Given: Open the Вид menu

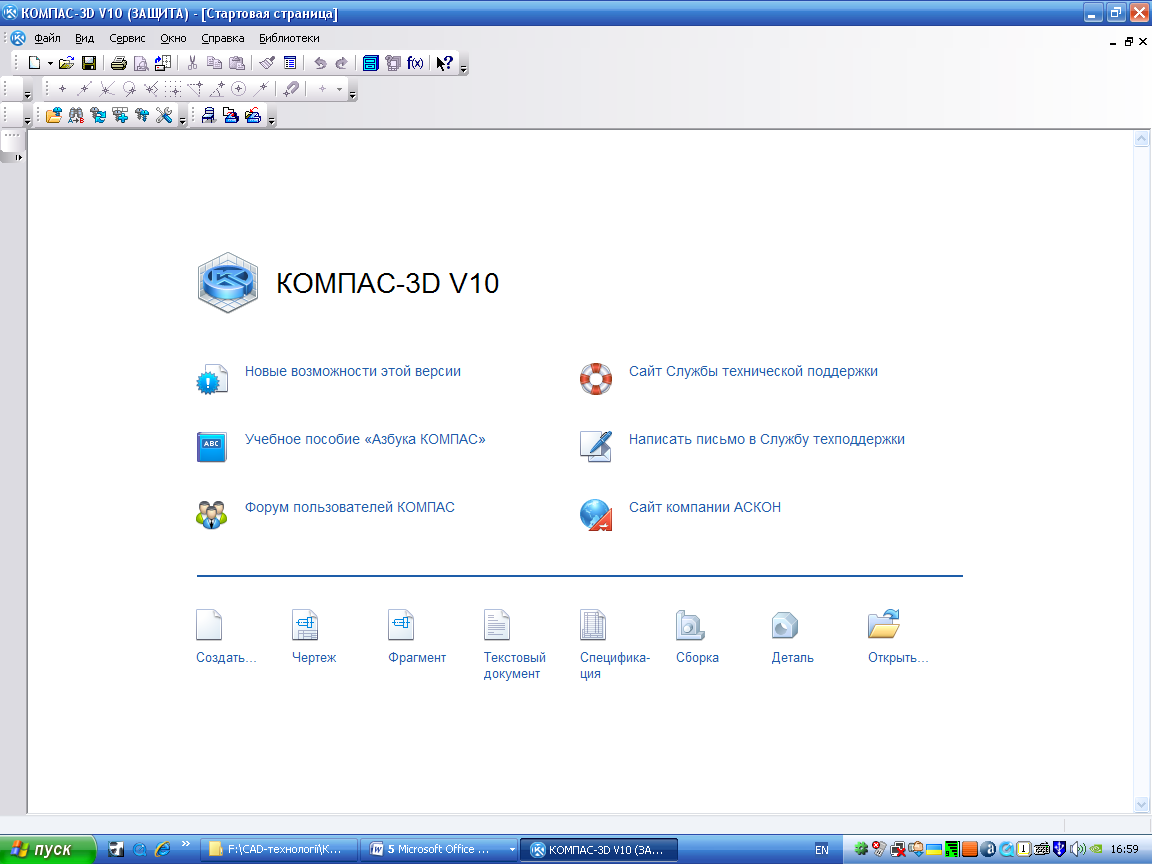Looking at the screenshot, I should (x=84, y=38).
